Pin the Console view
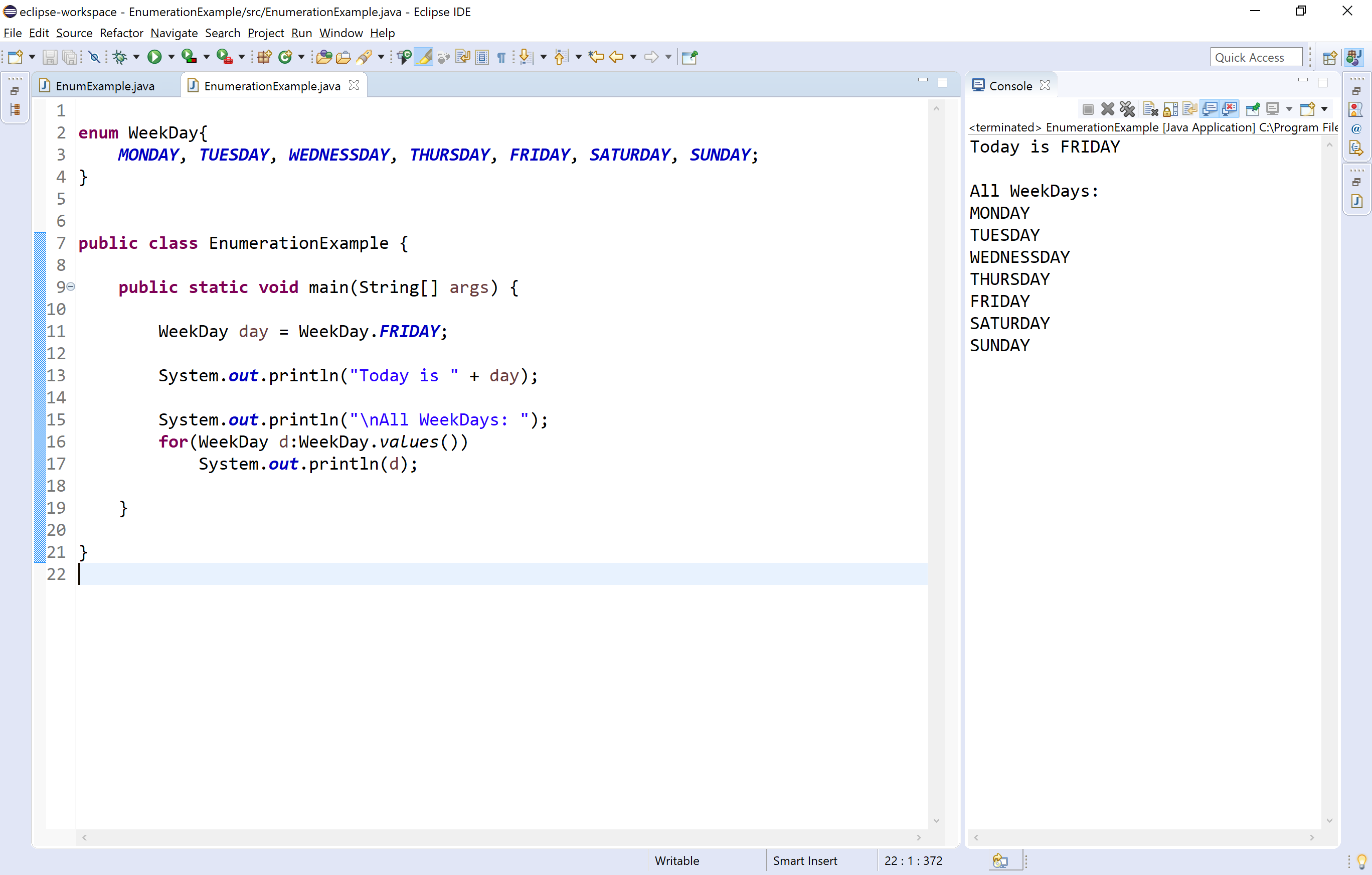This screenshot has width=1372, height=875. click(1253, 108)
